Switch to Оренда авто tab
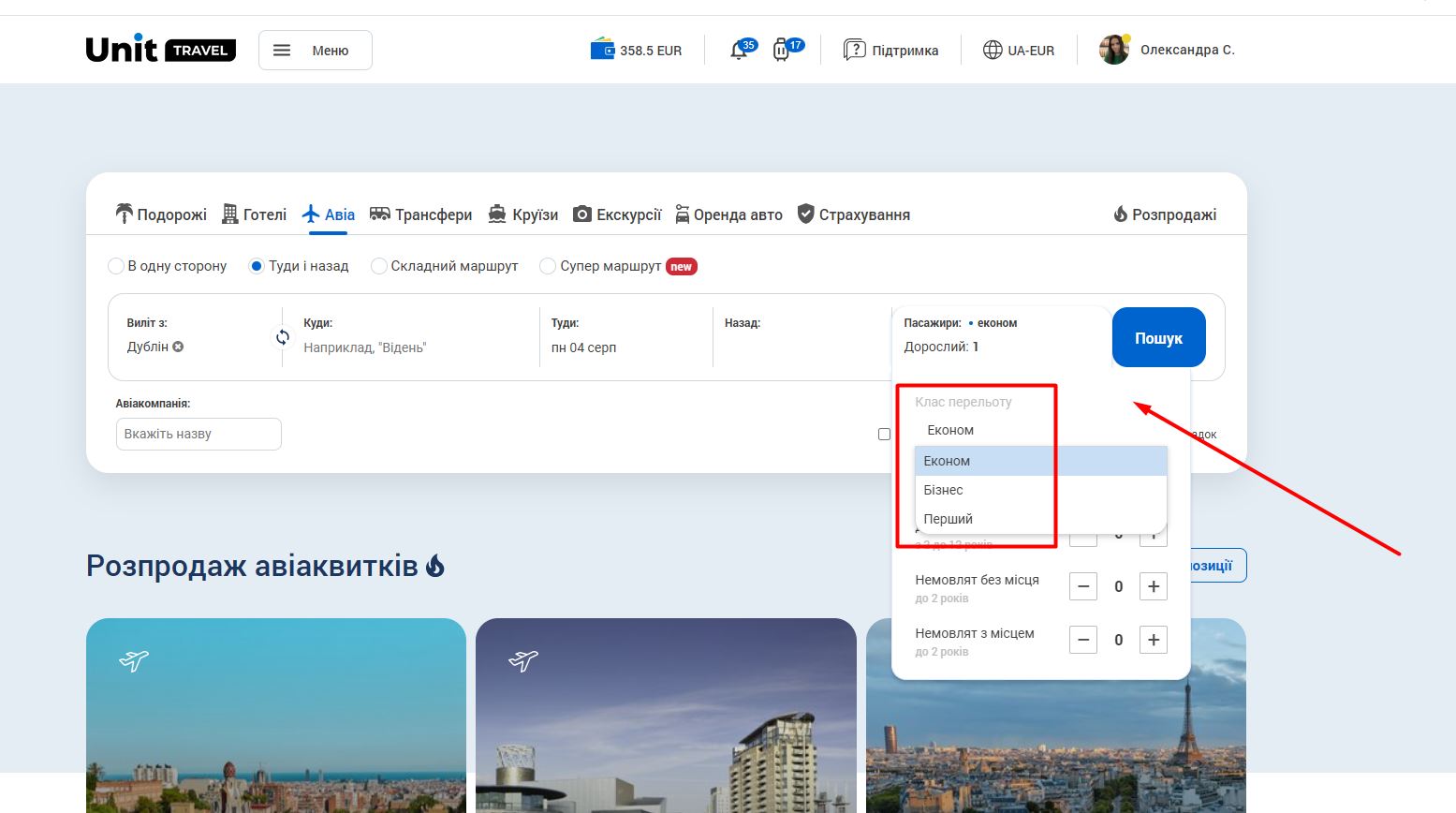Image resolution: width=1456 pixels, height=813 pixels. tap(728, 214)
